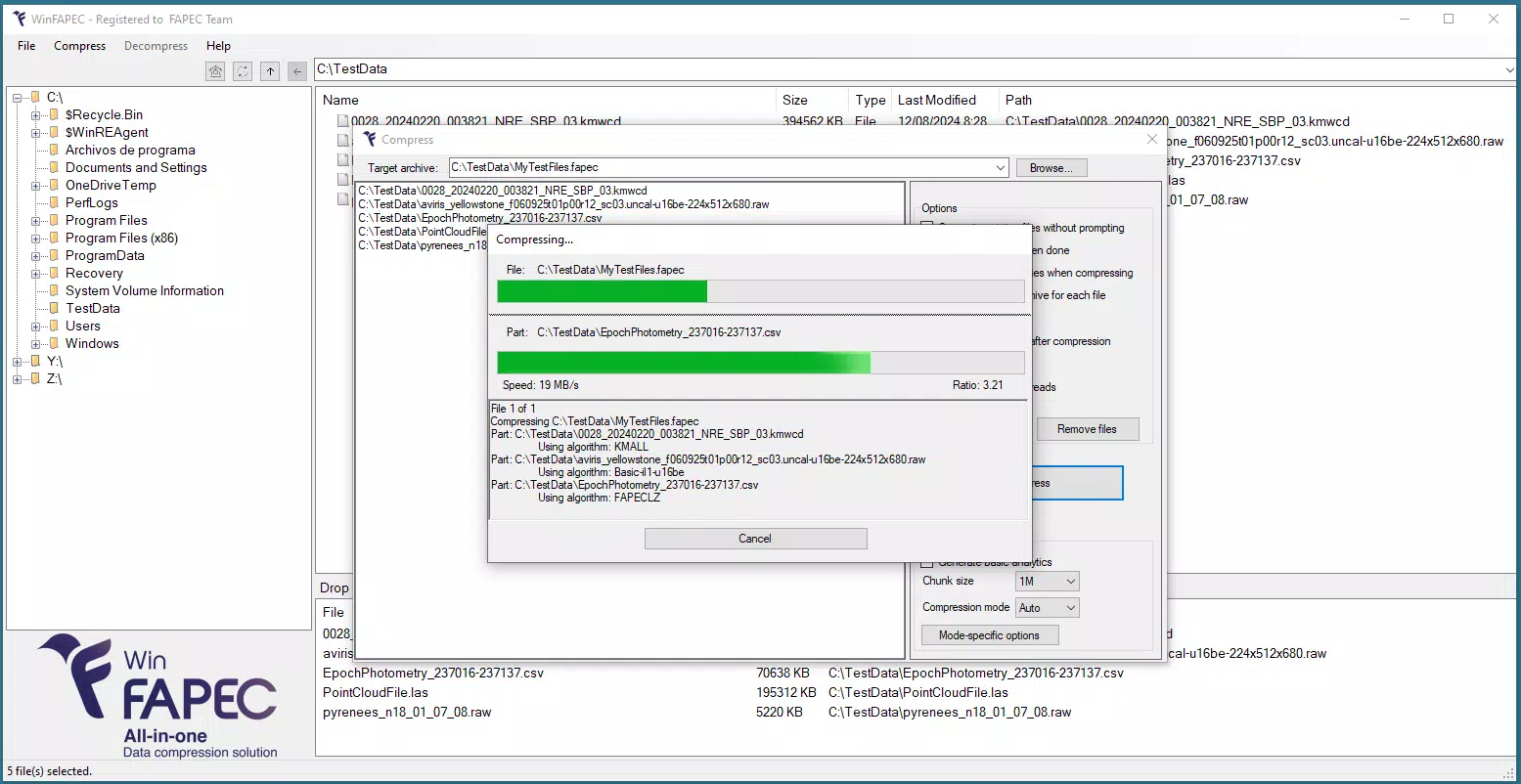
Task: Click the FAPEC icon in the Compress dialog title
Action: coord(369,140)
